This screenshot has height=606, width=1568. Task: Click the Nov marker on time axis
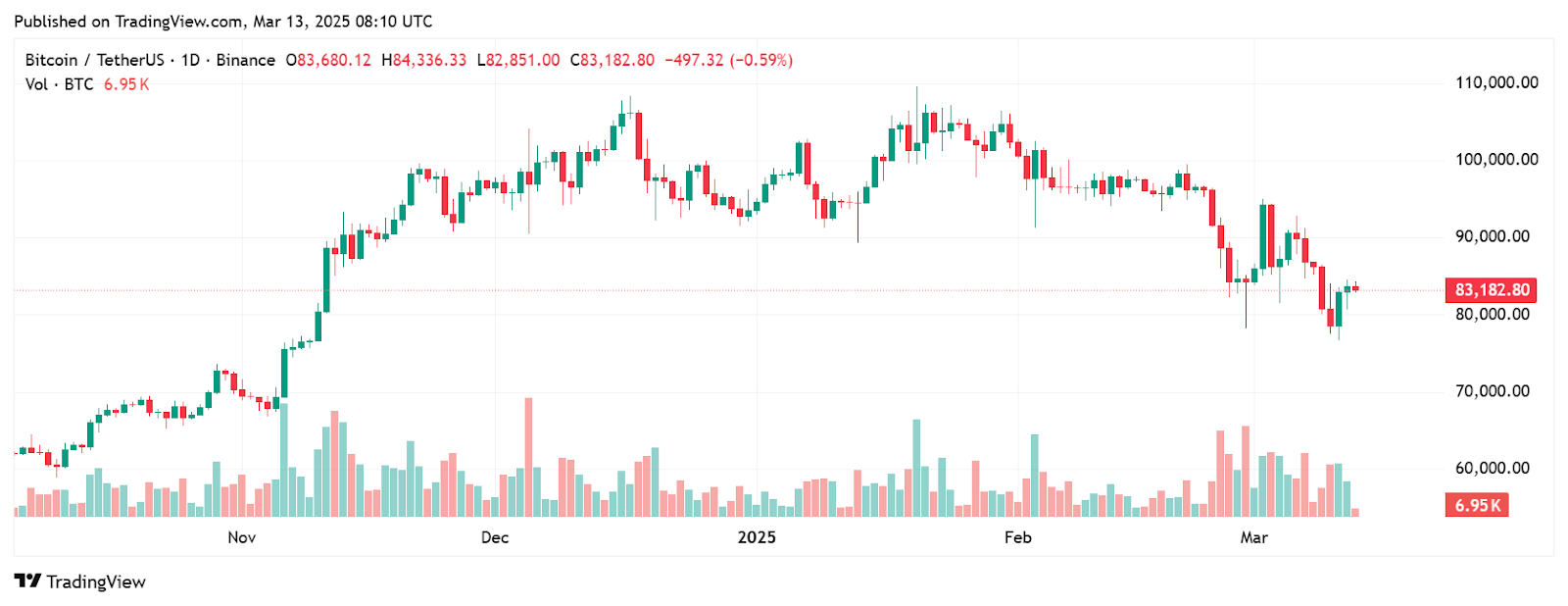point(241,537)
